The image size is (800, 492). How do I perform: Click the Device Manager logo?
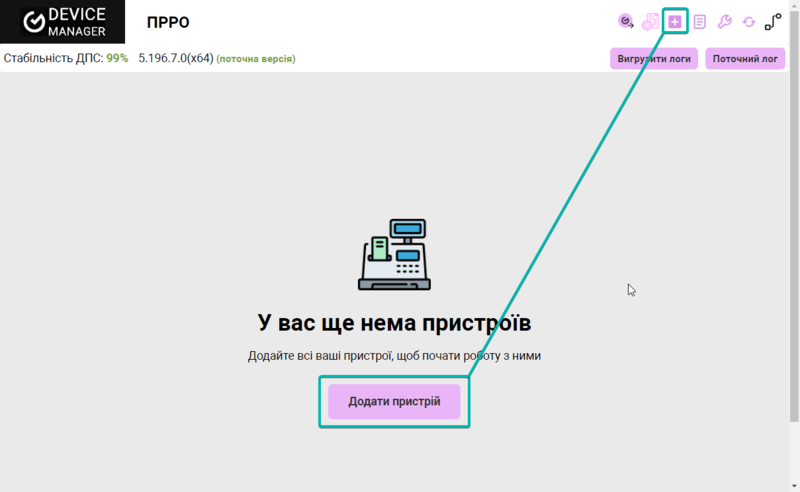point(62,21)
